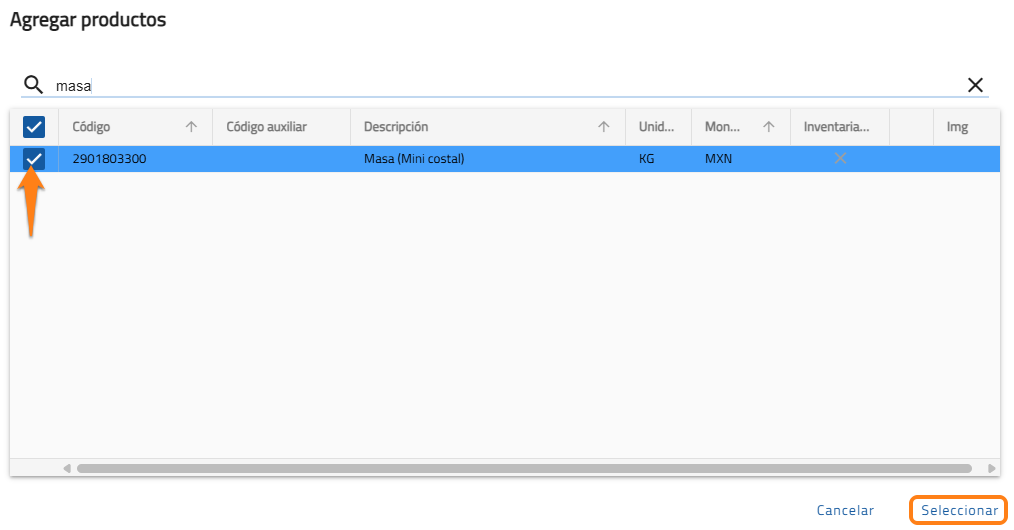The height and width of the screenshot is (530, 1014).
Task: Click the magnifying glass search icon
Action: coord(34,85)
